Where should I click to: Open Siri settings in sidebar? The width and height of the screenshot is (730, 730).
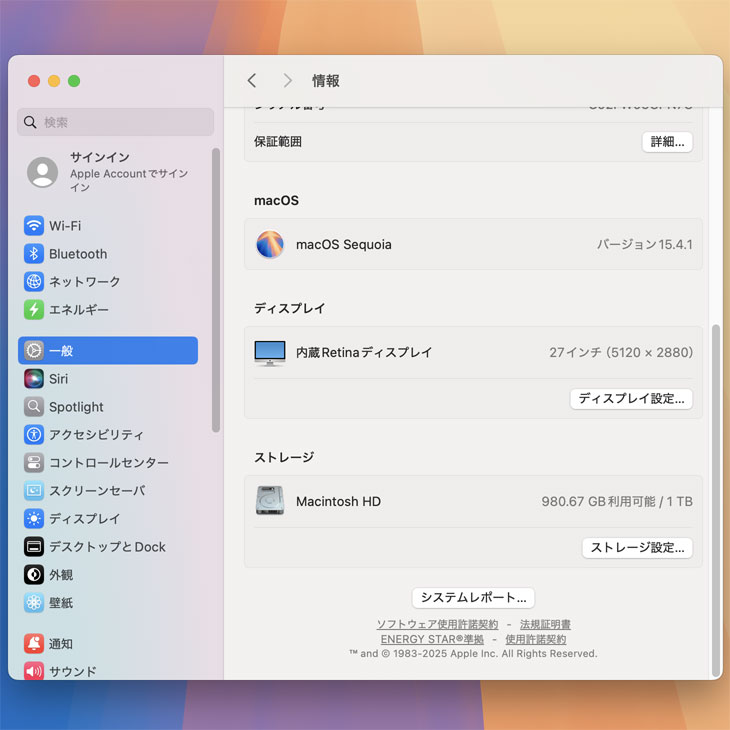(58, 379)
